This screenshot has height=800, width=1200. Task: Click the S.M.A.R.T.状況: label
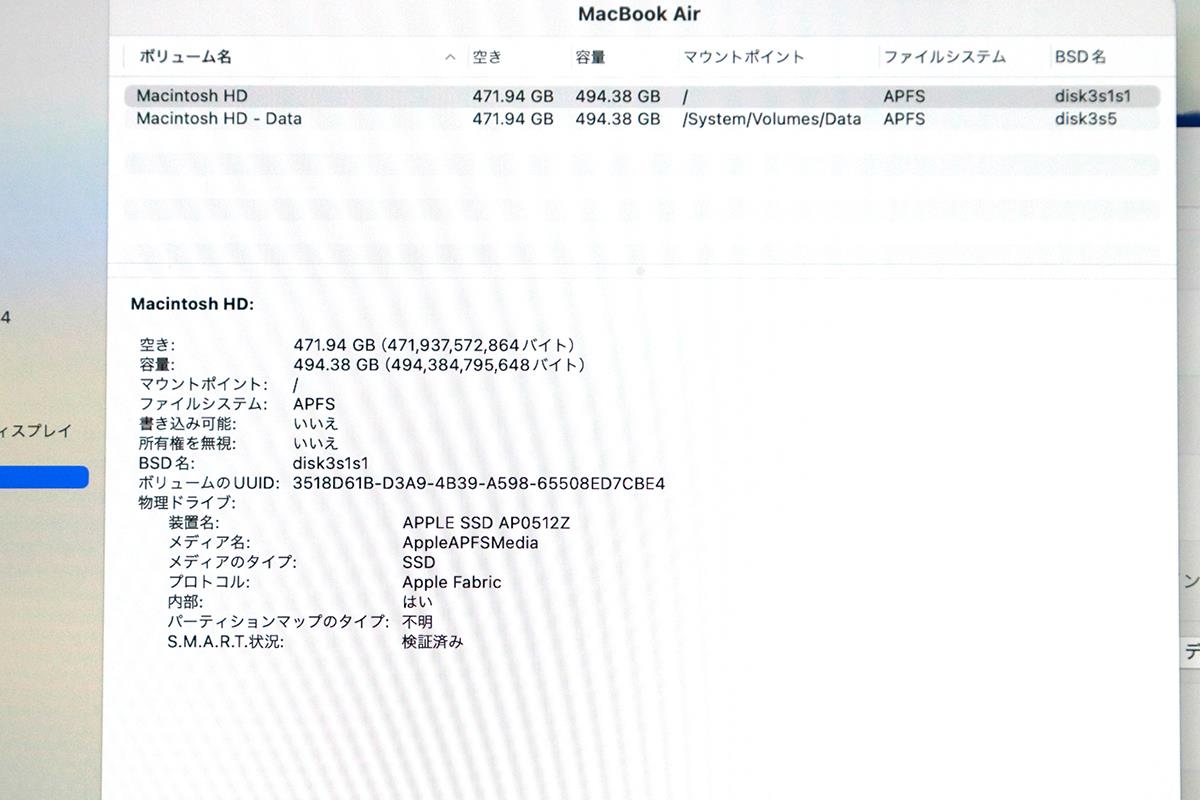(x=226, y=642)
